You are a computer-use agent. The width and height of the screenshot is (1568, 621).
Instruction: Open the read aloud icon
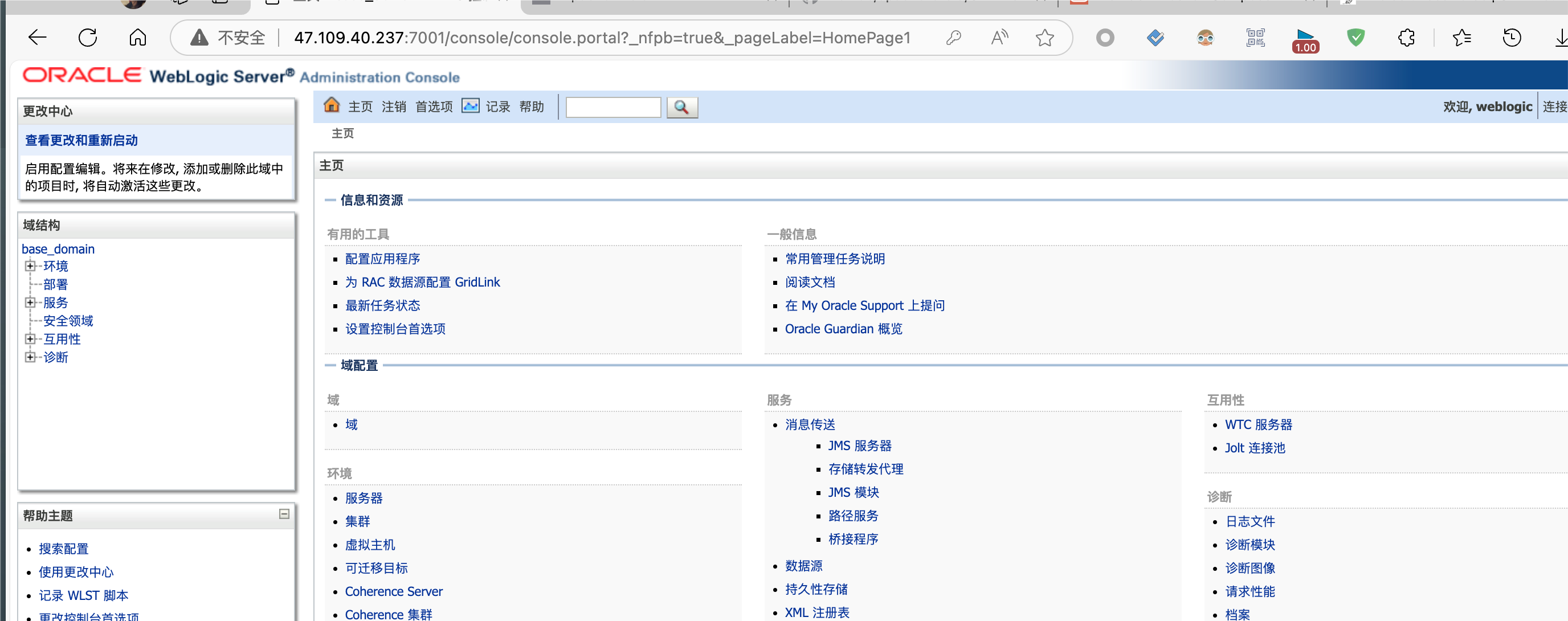click(999, 38)
